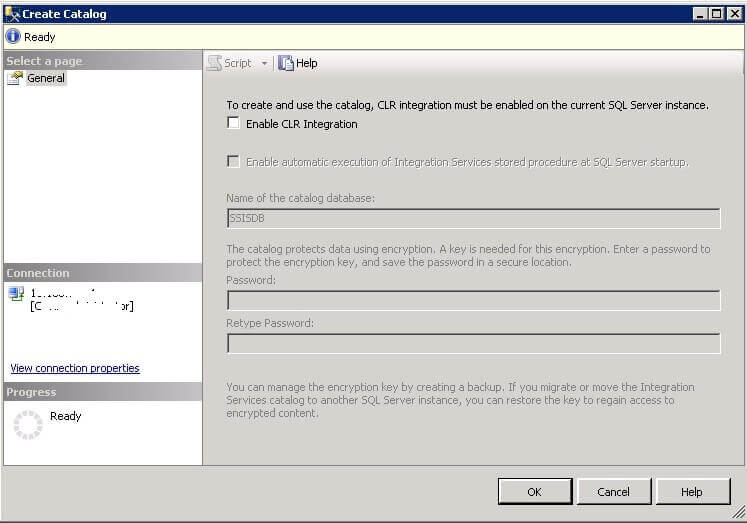Click the blue info icon beside Ready
The image size is (747, 523).
(x=13, y=36)
